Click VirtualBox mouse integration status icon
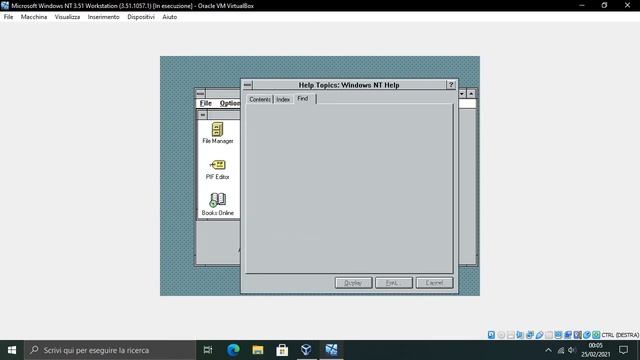This screenshot has width=640, height=360. pyautogui.click(x=587, y=335)
